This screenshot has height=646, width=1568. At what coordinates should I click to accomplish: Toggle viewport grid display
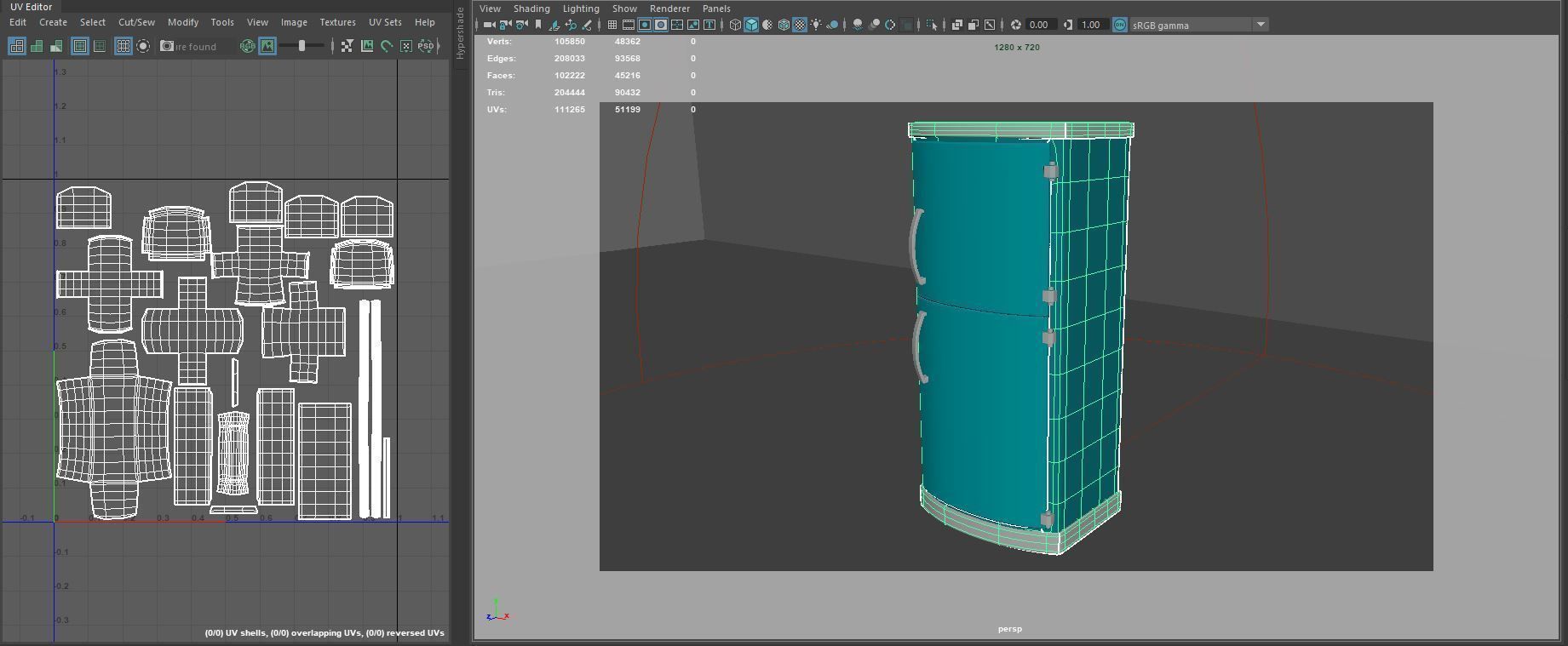pos(612,25)
